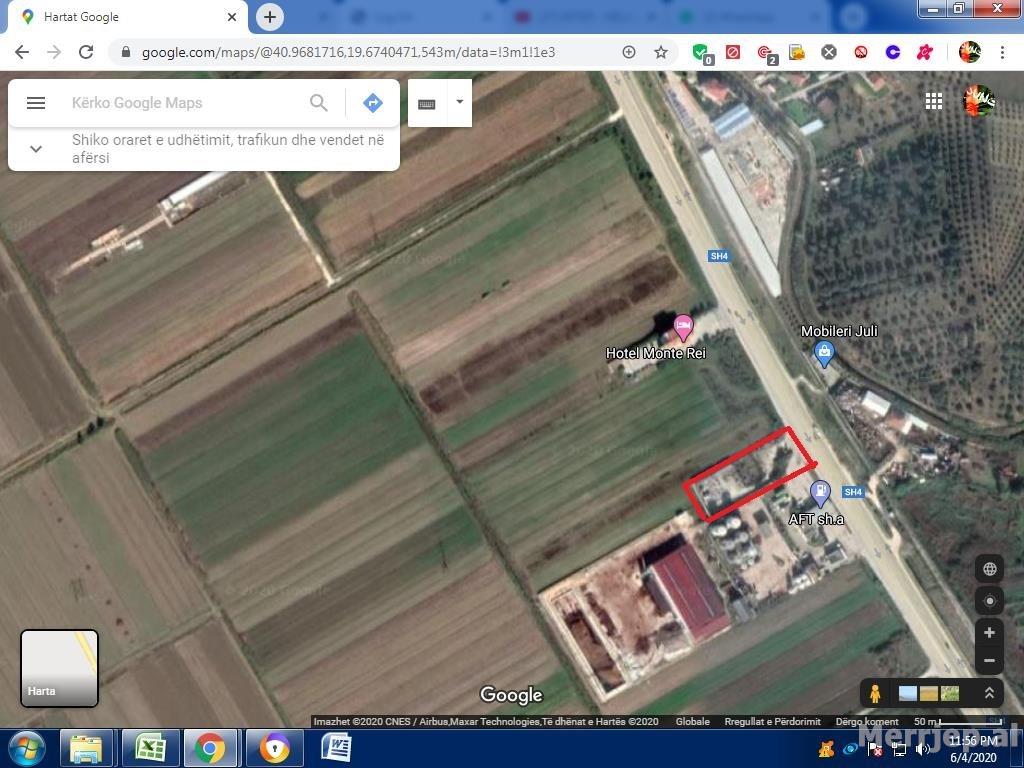Click the my location target icon
1024x768 pixels.
pos(989,600)
